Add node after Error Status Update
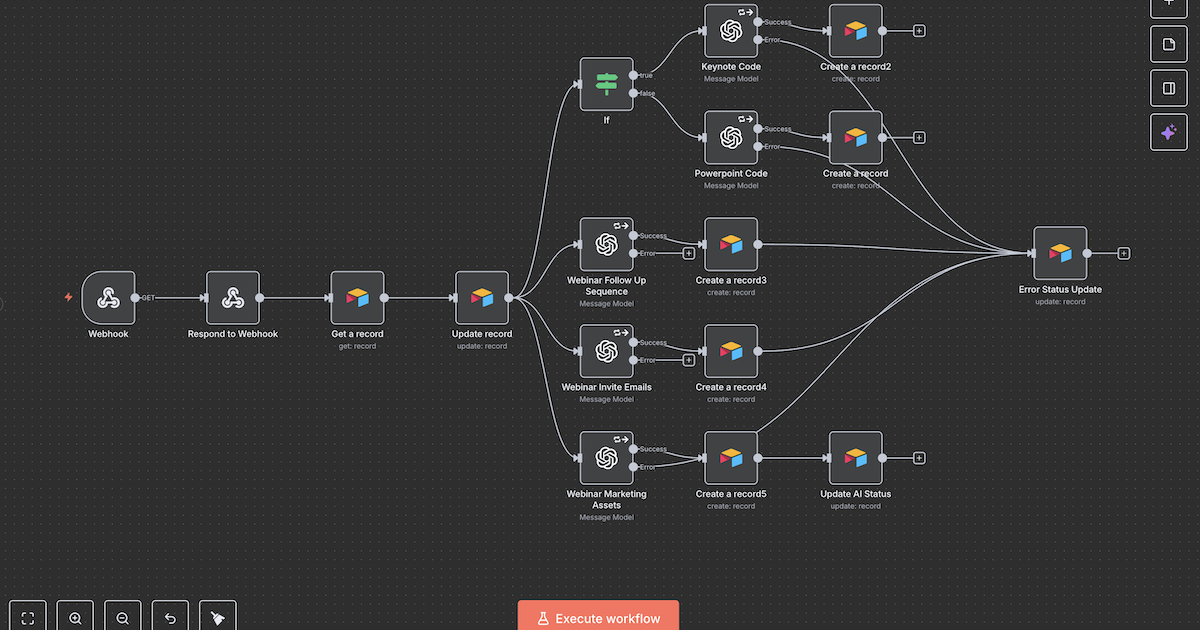The width and height of the screenshot is (1200, 630). coord(1124,253)
